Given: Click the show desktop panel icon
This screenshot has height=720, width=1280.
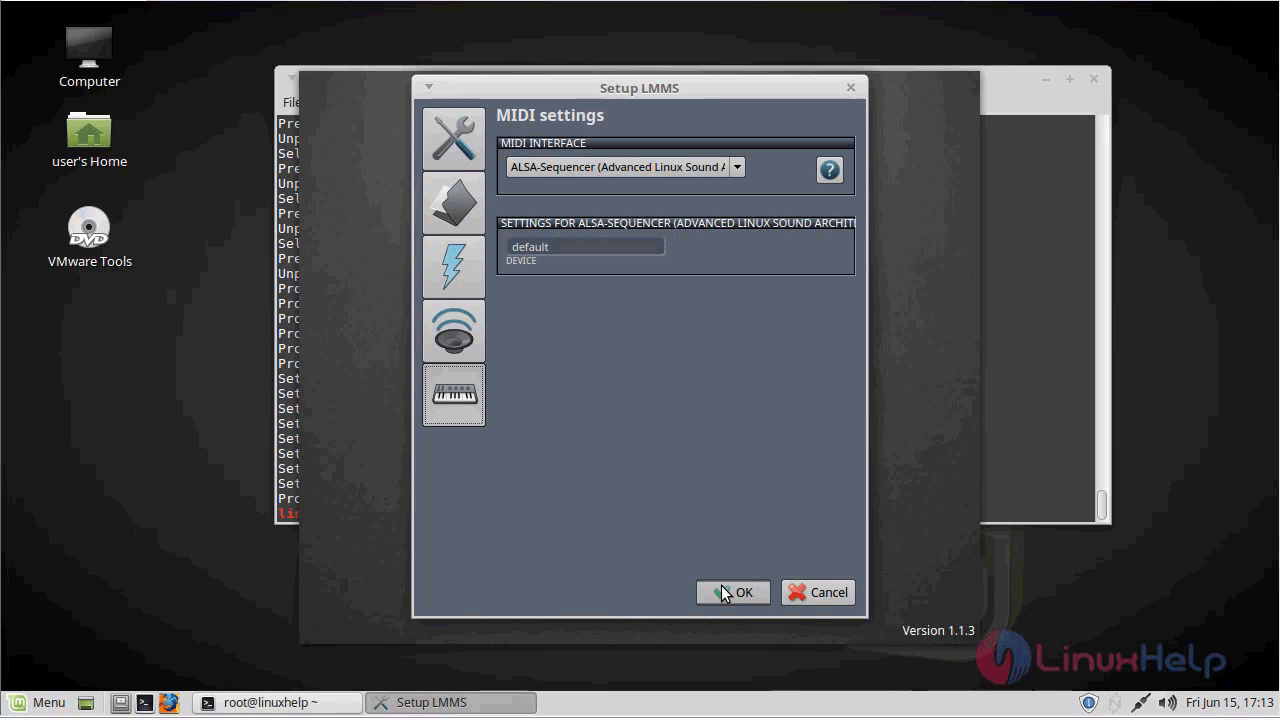Looking at the screenshot, I should point(85,703).
